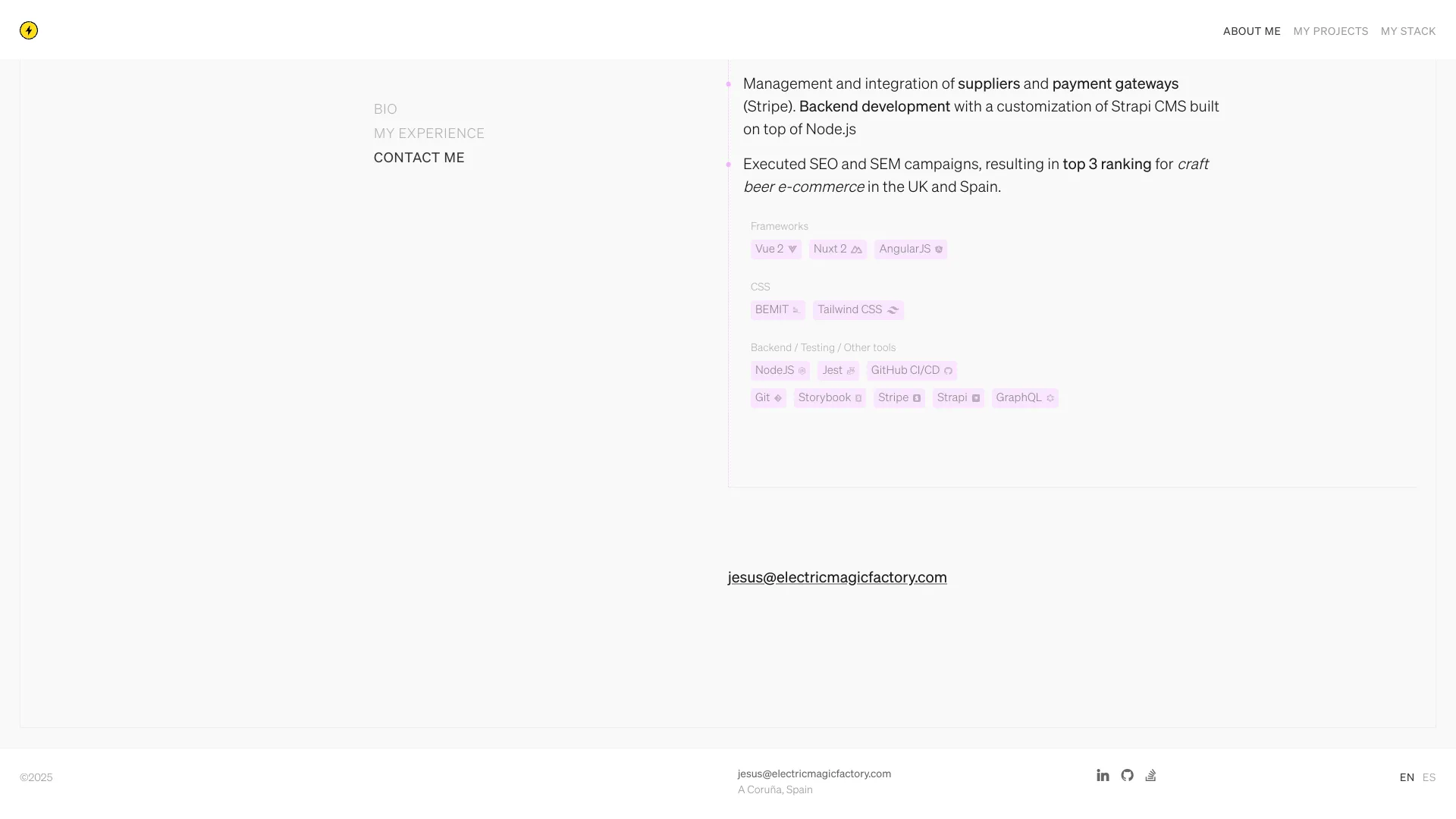Expand the NodeJS backend tag
The height and width of the screenshot is (819, 1456).
[780, 370]
